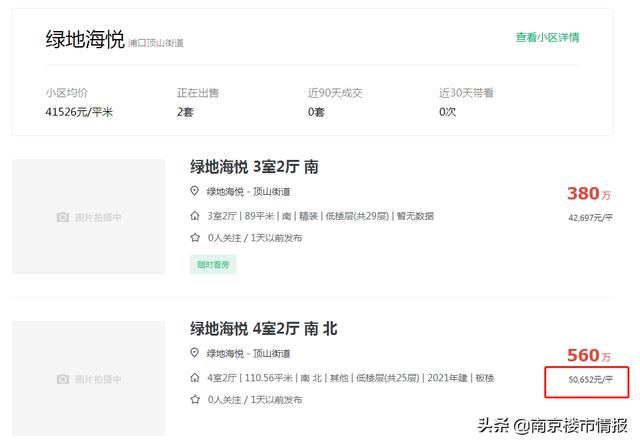The width and height of the screenshot is (640, 446).
Task: Click the 4室2厅 | 110.56平米 details line
Action: click(x=351, y=378)
